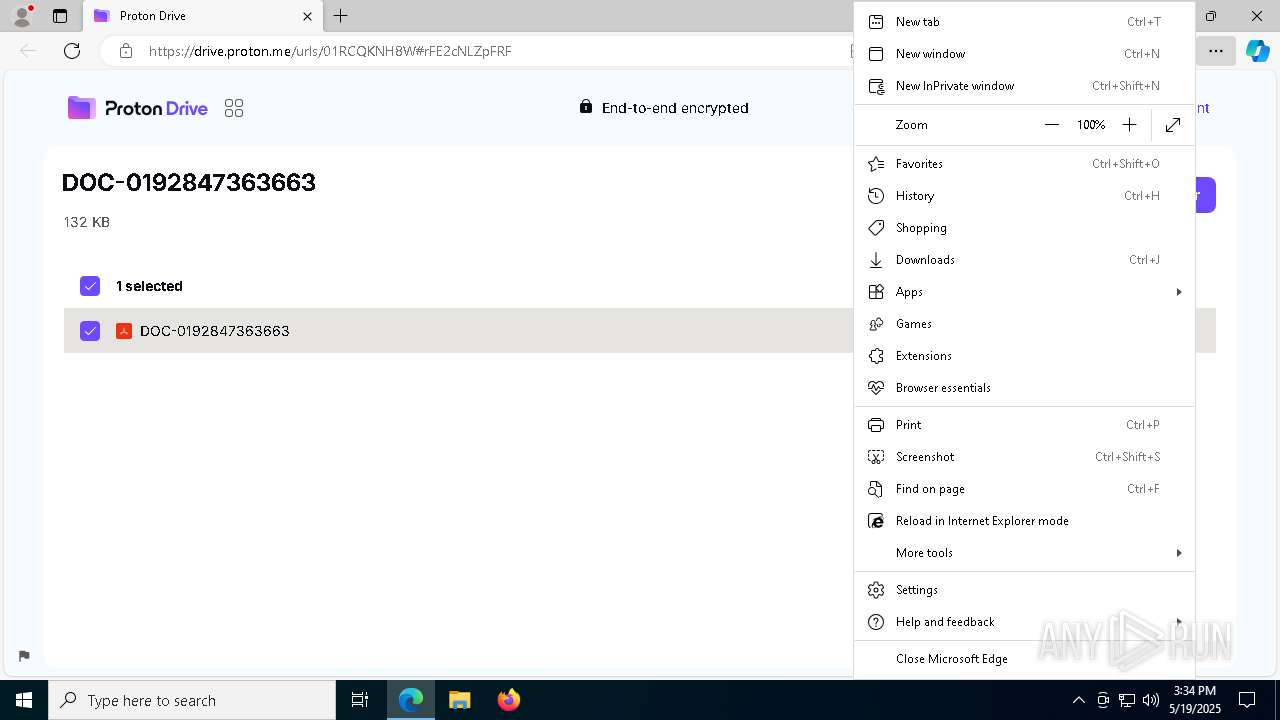
Task: Choose Print in Edge menu
Action: click(1024, 425)
